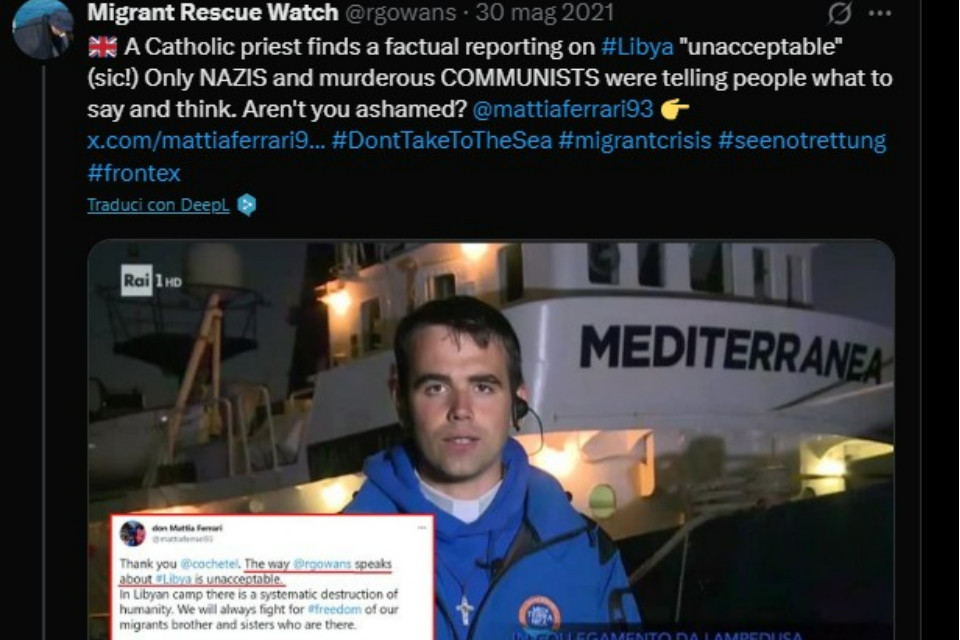
Task: Click the UK flag emoji in tweet
Action: point(102,47)
